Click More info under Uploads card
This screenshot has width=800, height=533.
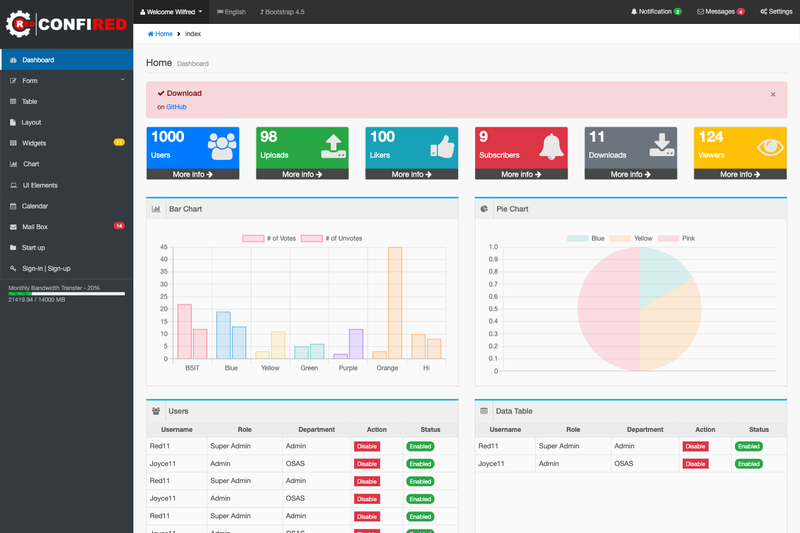(x=302, y=174)
